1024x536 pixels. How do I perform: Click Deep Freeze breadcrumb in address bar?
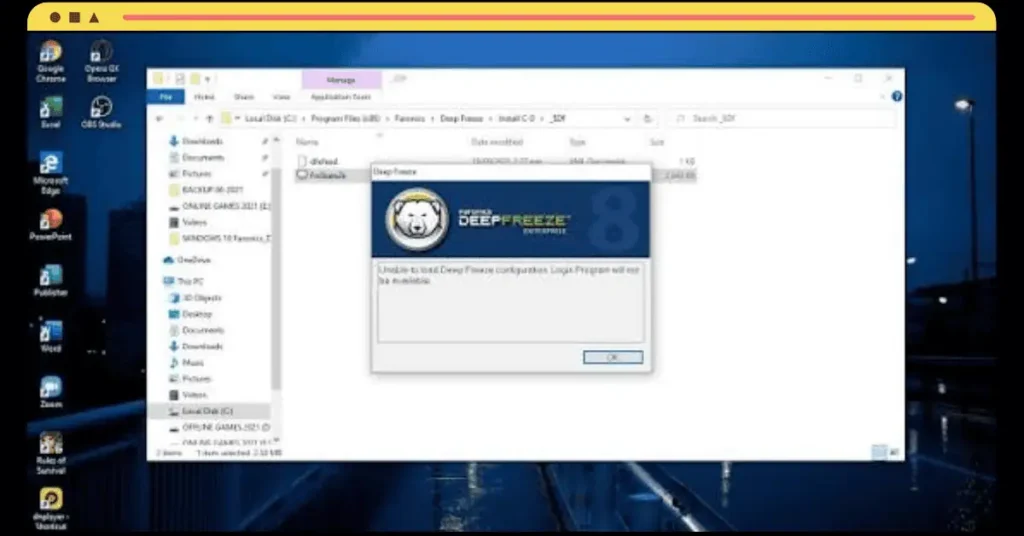click(461, 119)
